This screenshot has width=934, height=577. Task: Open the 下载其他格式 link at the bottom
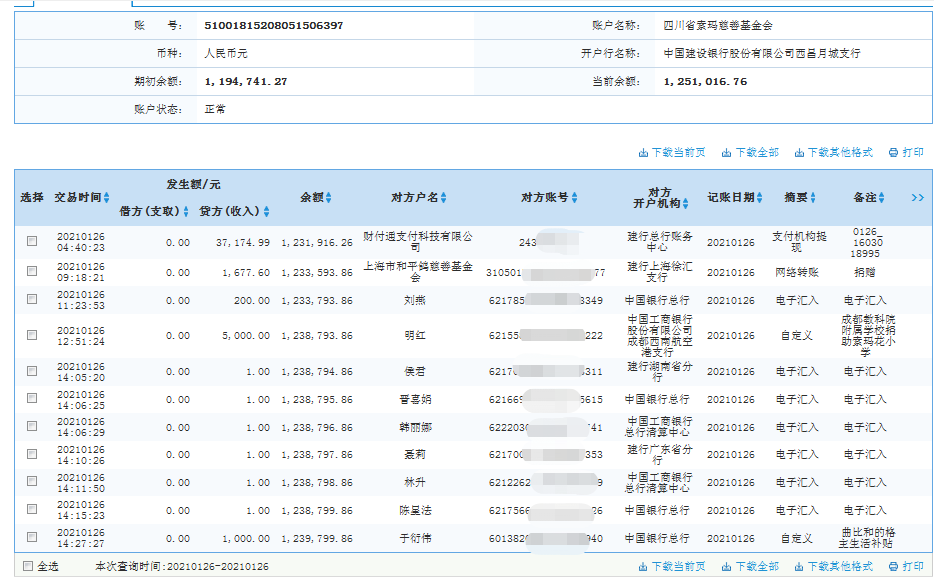[x=840, y=567]
